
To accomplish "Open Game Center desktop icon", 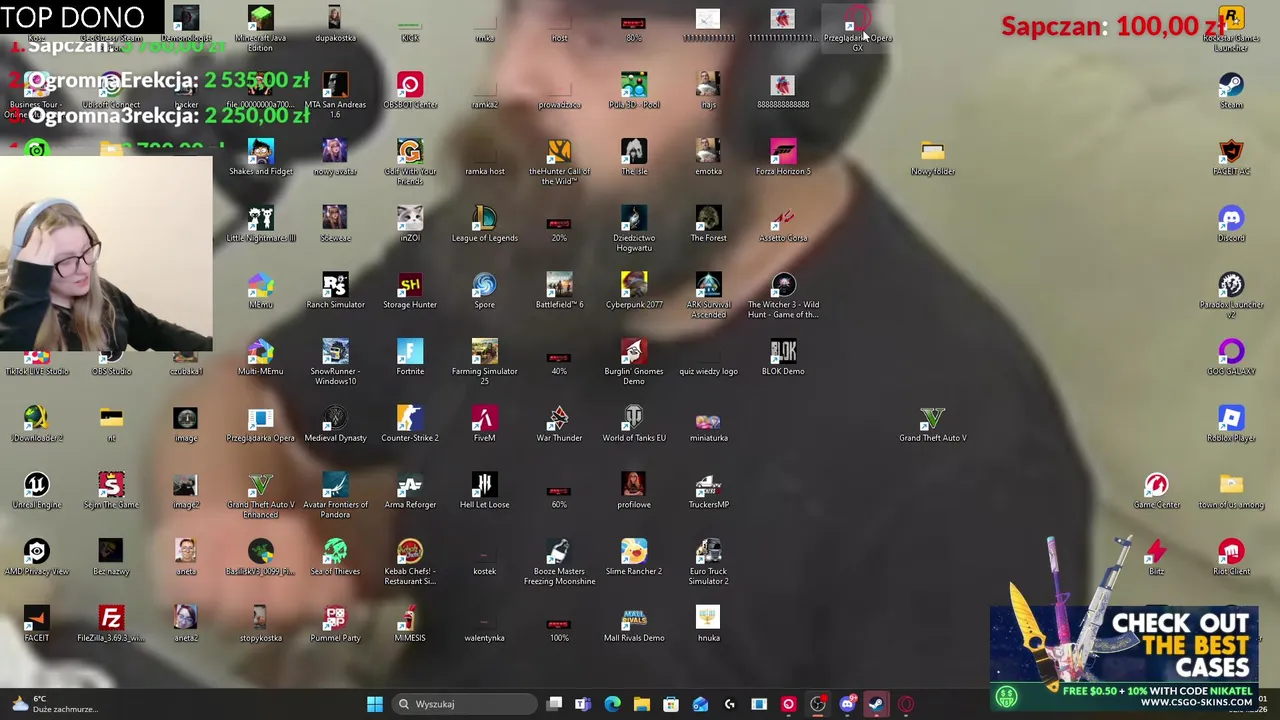I will click(x=1156, y=491).
